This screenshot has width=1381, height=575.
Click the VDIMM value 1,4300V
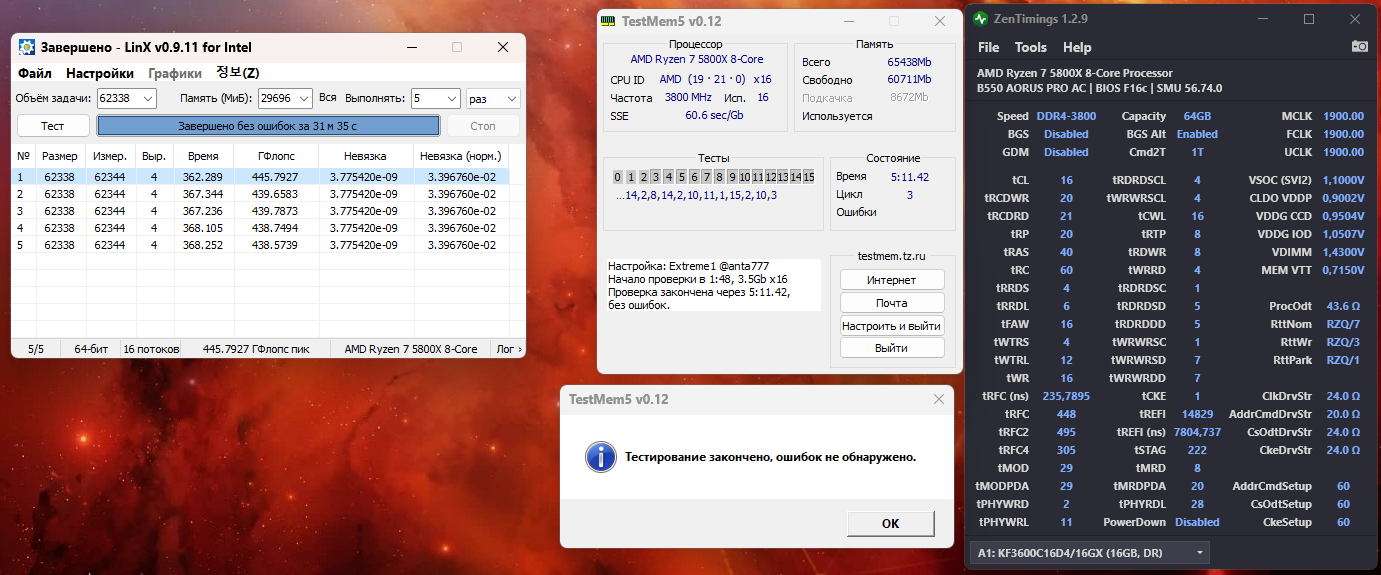[1343, 252]
